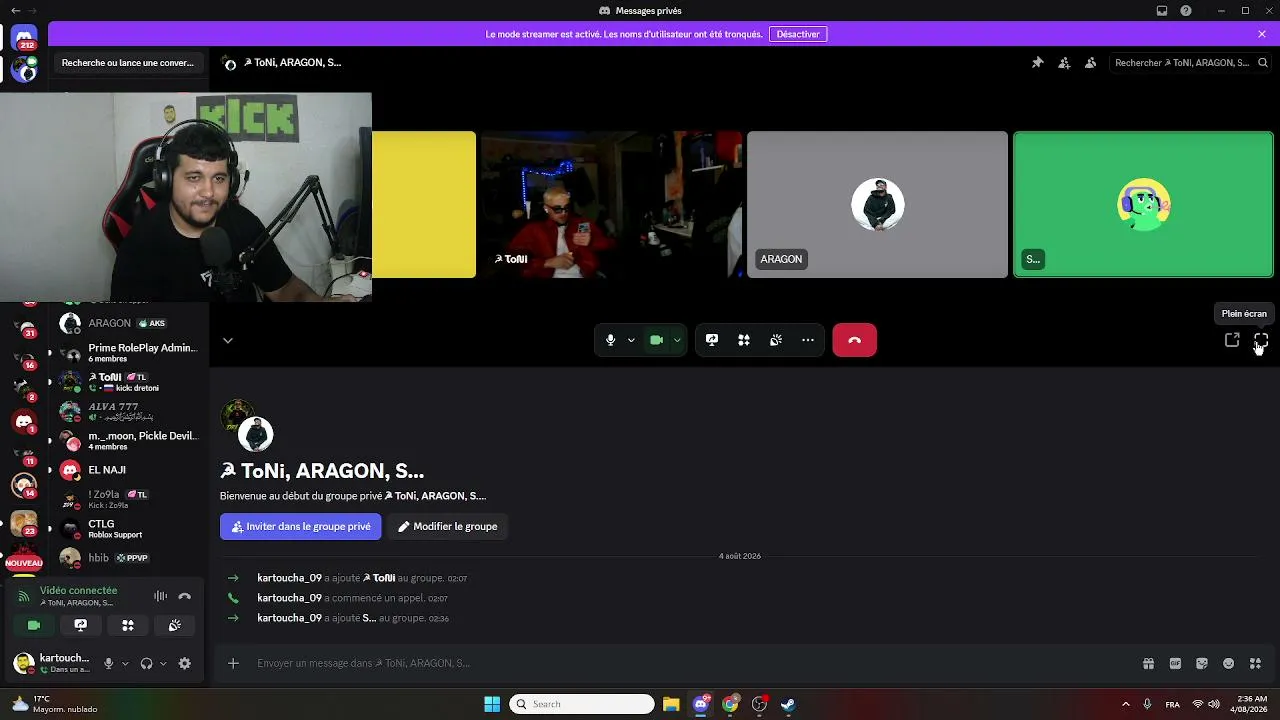Image resolution: width=1280 pixels, height=720 pixels.
Task: Hang up with the red disconnect button
Action: (854, 340)
